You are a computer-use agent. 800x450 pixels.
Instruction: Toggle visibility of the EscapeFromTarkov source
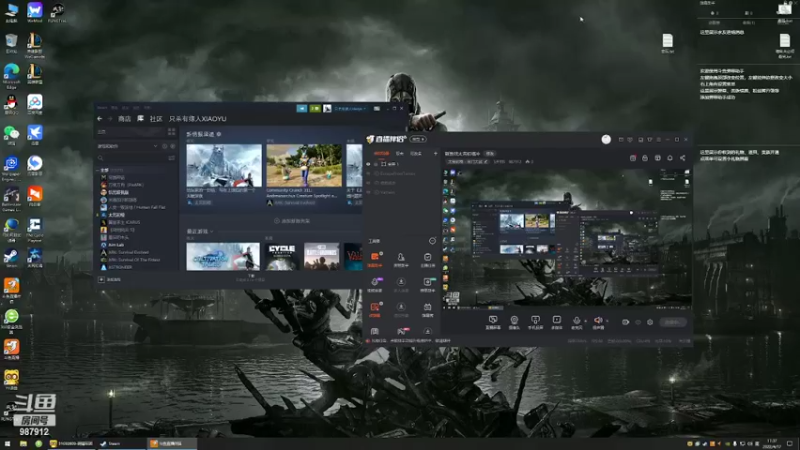click(368, 173)
